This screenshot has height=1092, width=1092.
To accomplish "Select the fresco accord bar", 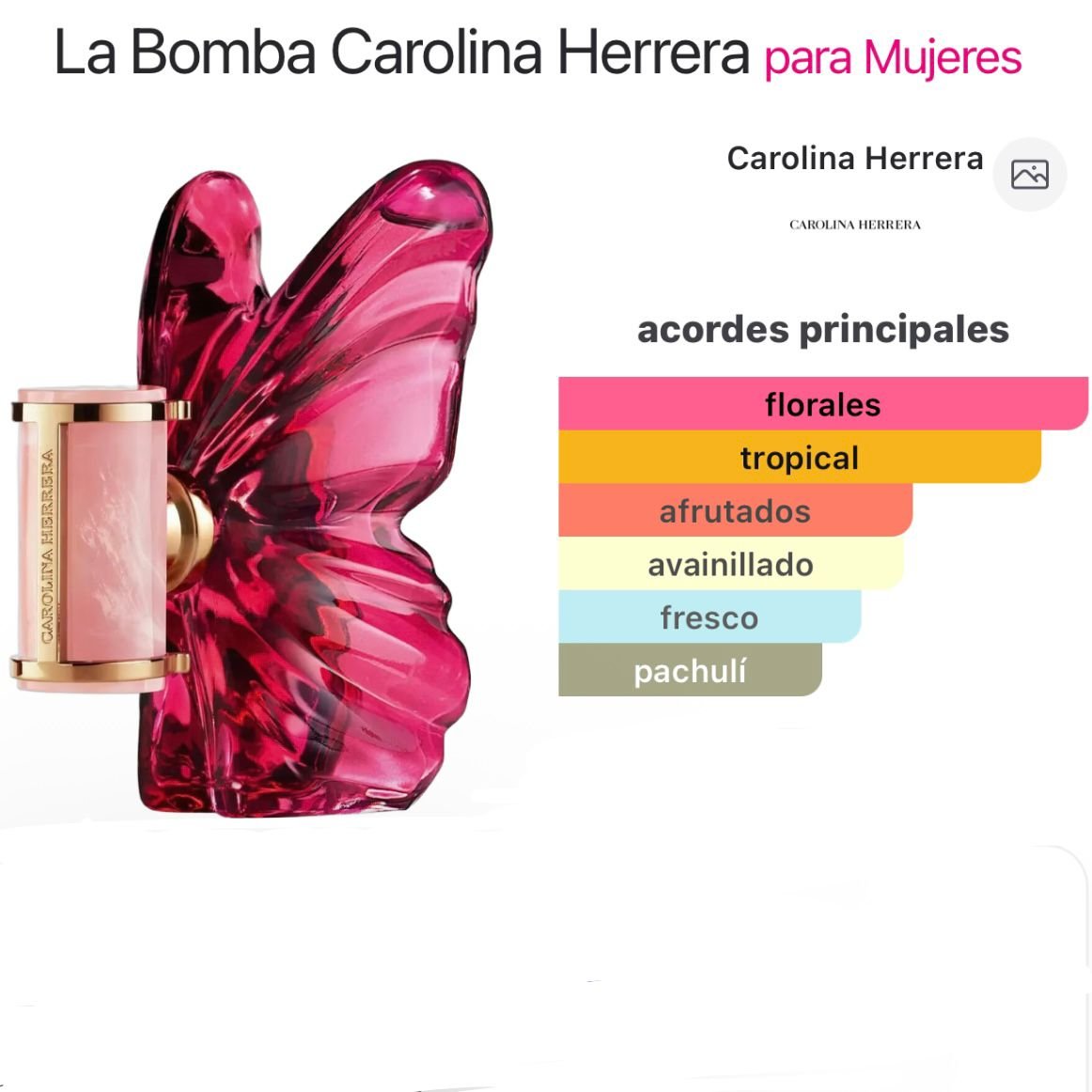I will (710, 616).
